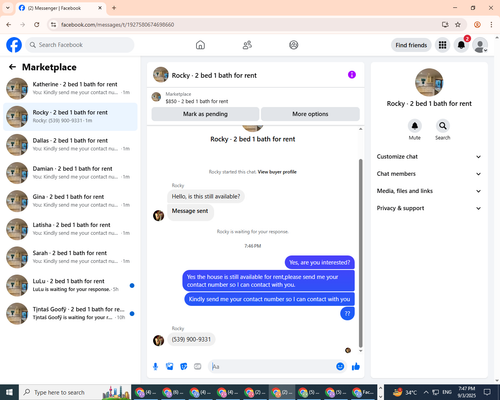Click Rocky's large profile picture in sidebar

pyautogui.click(x=429, y=82)
